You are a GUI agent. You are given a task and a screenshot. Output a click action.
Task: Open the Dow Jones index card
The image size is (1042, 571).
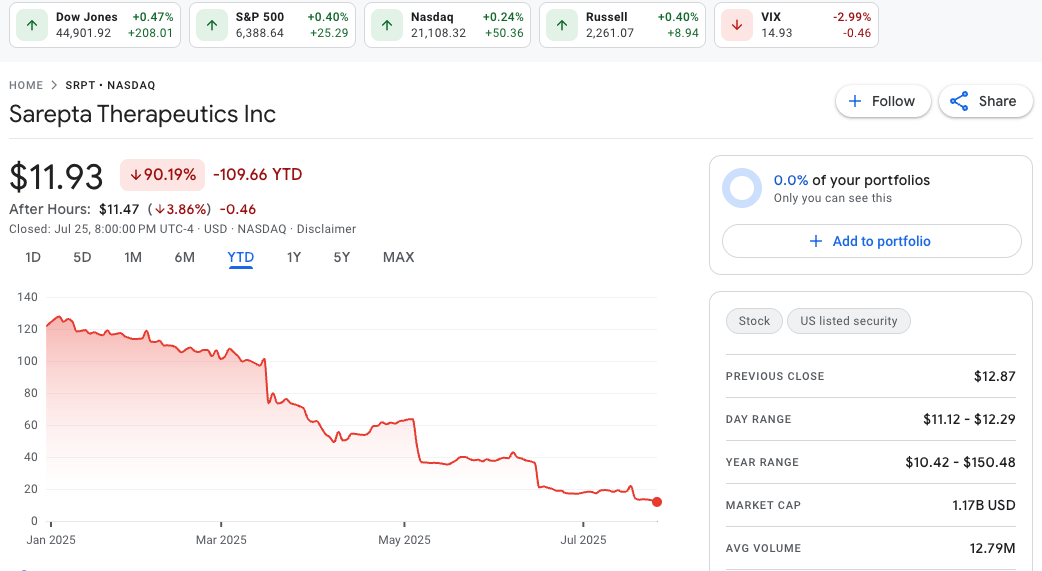click(x=95, y=25)
